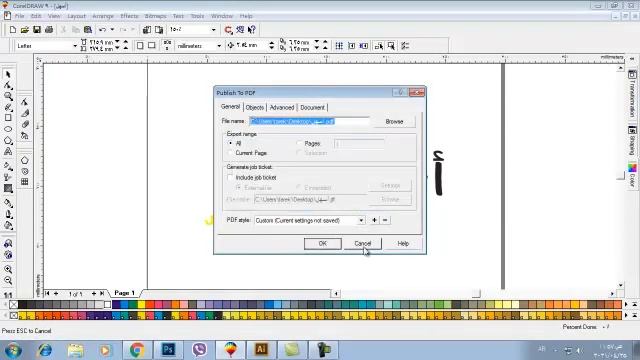Click nudge offset spinner arrows
This screenshot has width=640, height=360.
(271, 46)
